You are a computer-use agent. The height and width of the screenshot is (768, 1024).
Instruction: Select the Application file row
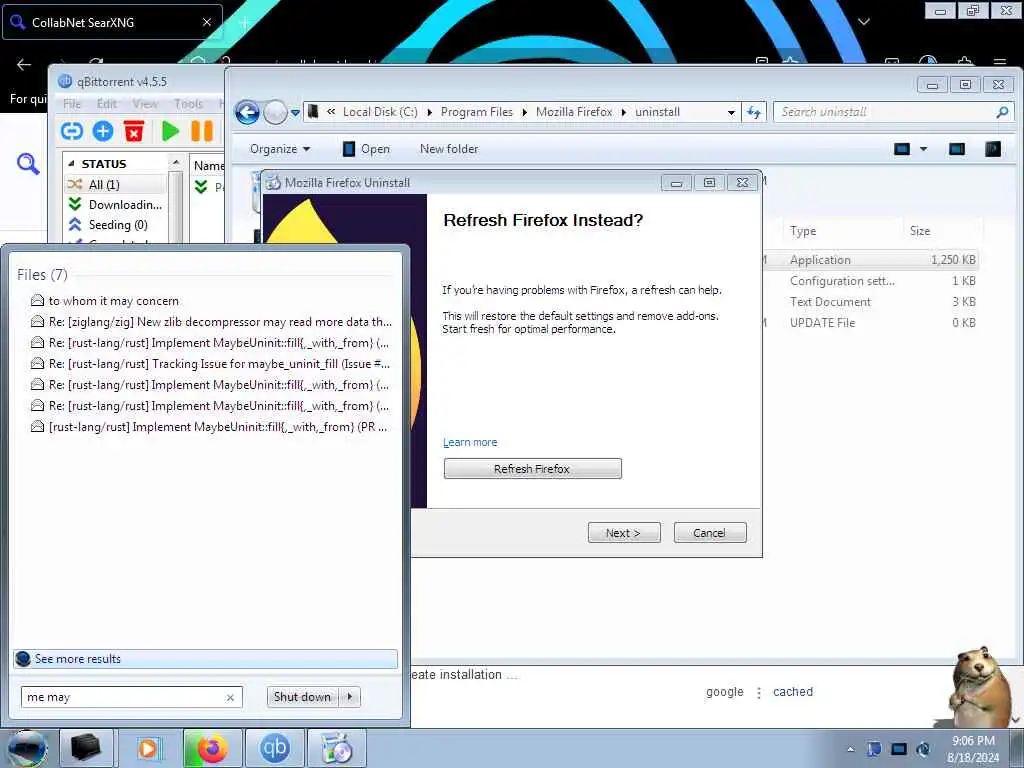point(871,260)
